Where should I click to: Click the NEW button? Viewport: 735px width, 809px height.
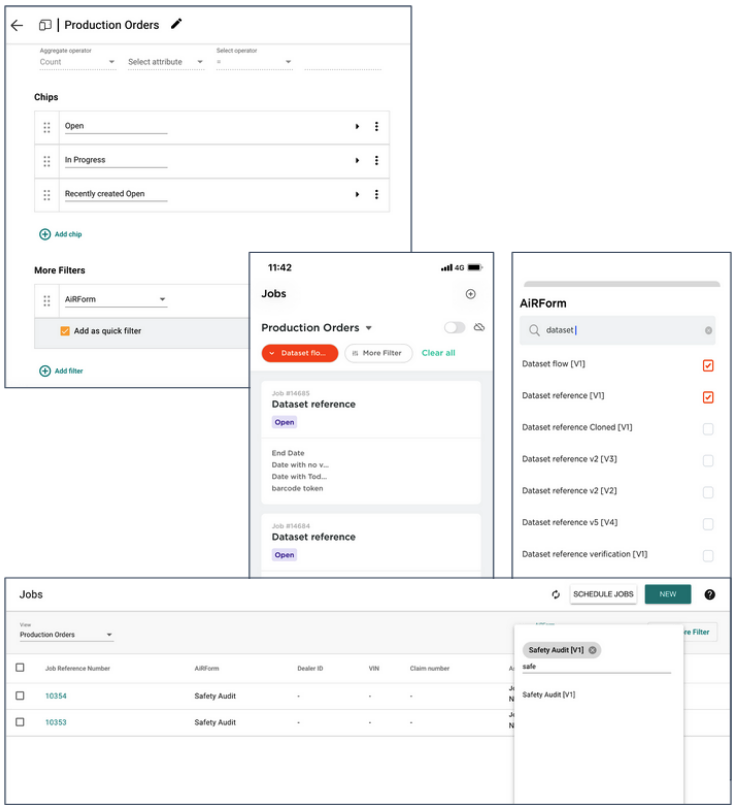tap(668, 595)
